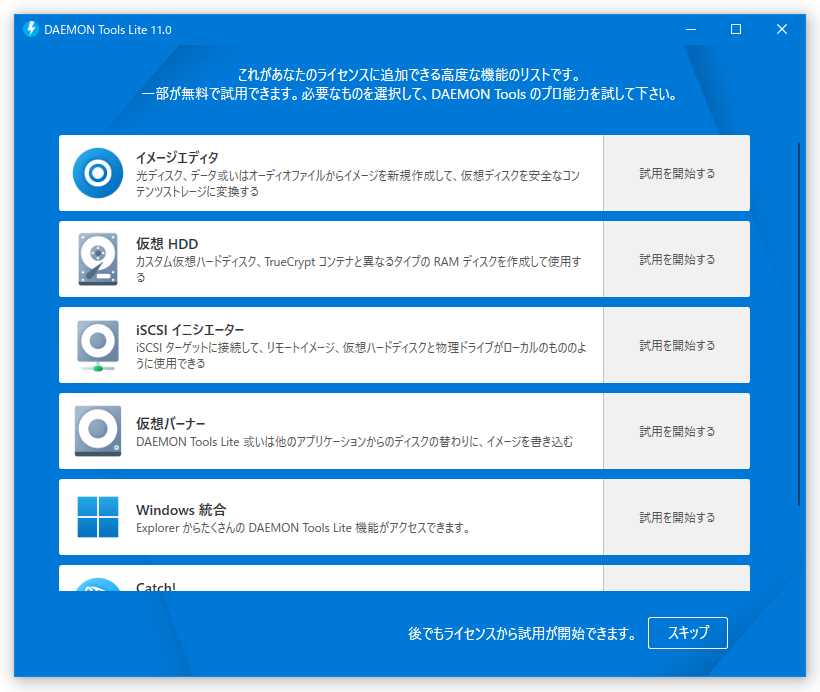Viewport: 820px width, 692px height.
Task: Click the iSCSI ターゲット description text
Action: coord(361,355)
